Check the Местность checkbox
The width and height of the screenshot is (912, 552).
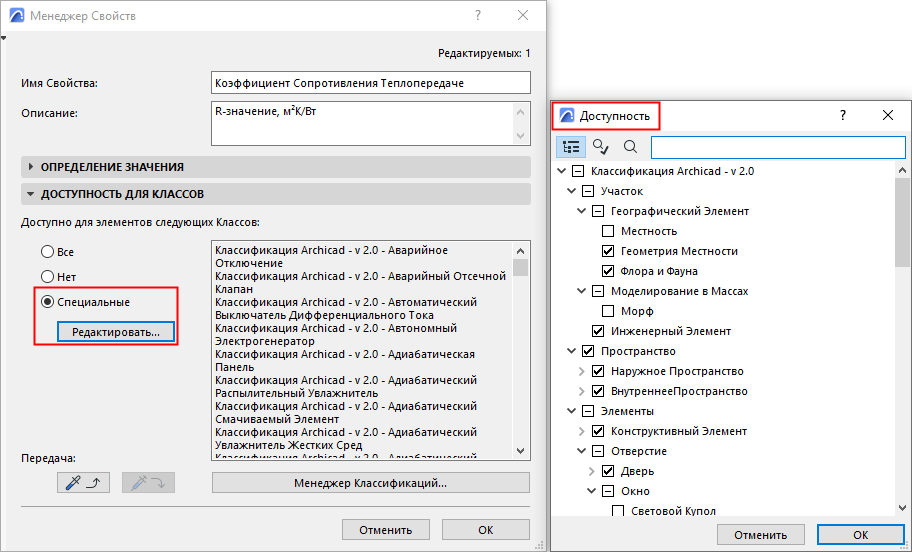point(608,231)
